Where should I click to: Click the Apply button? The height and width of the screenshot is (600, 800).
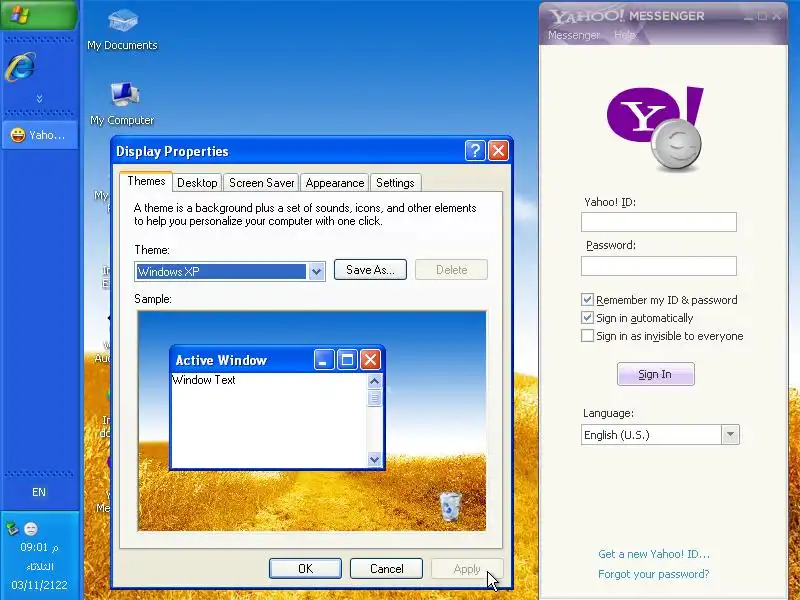click(x=467, y=568)
